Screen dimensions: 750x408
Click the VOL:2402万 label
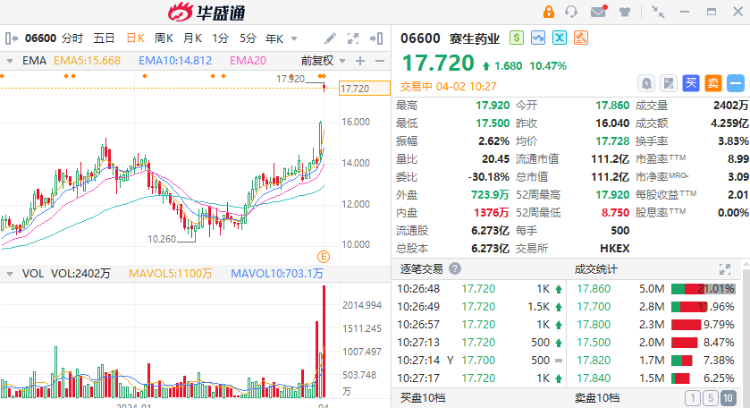[80, 274]
